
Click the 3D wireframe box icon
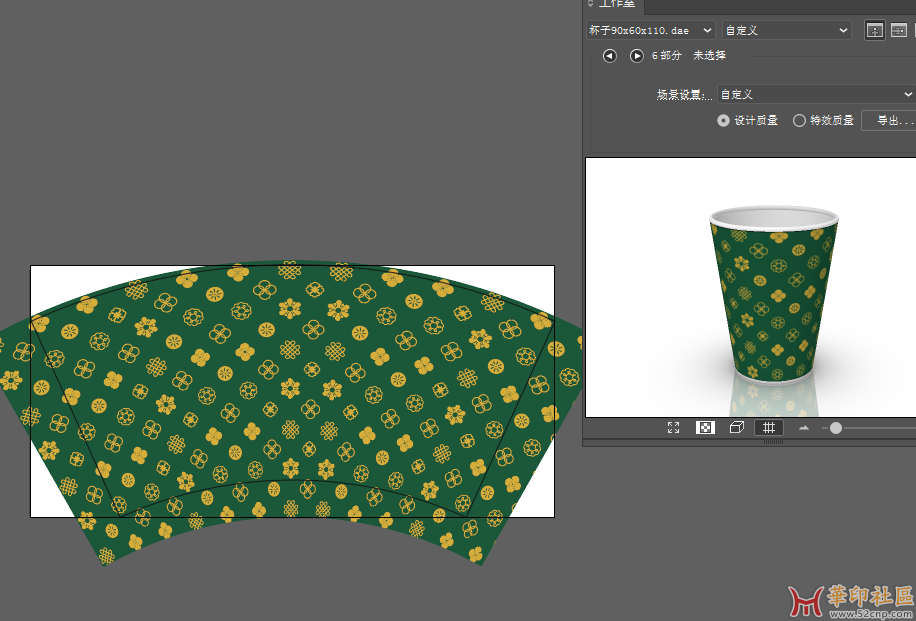tap(737, 427)
